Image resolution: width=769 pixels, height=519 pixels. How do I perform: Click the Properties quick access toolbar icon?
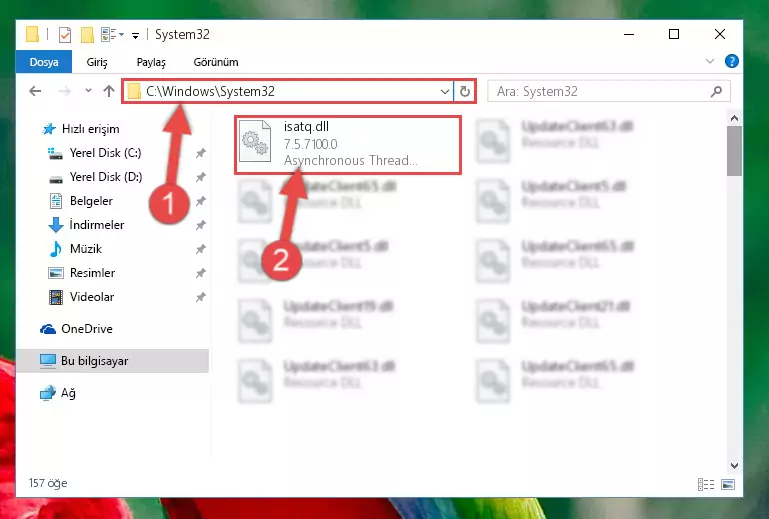[64, 34]
